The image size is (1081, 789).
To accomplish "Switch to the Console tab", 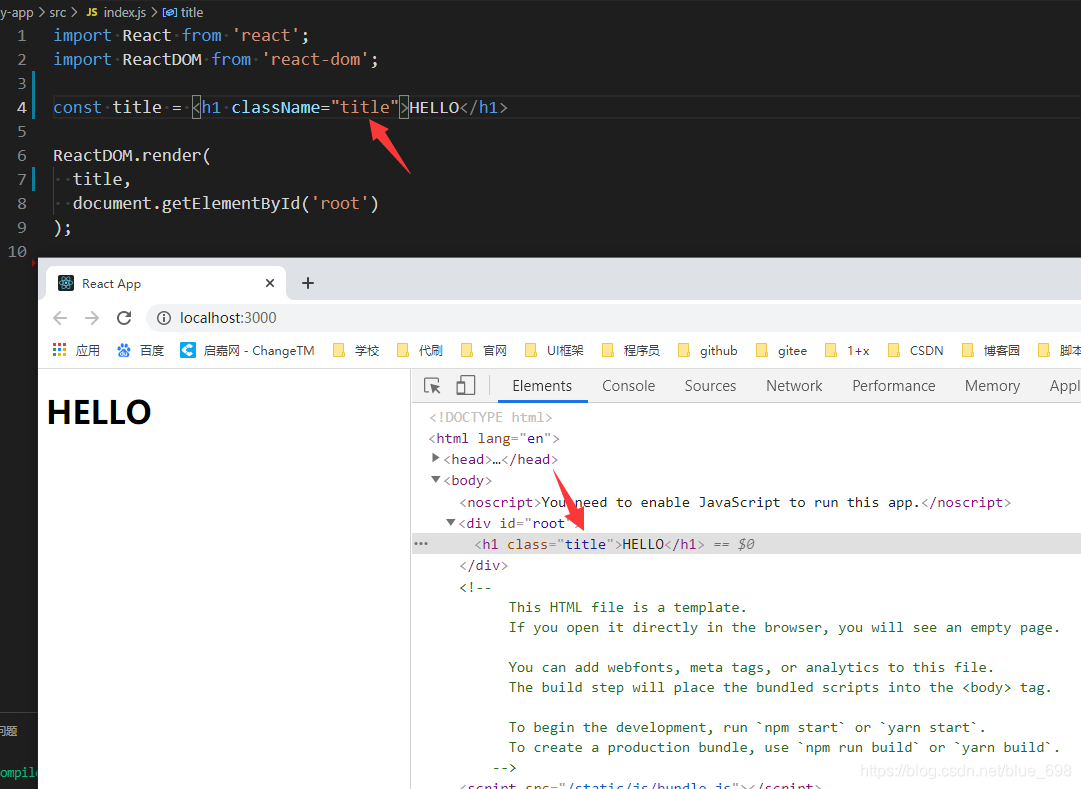I will point(629,386).
